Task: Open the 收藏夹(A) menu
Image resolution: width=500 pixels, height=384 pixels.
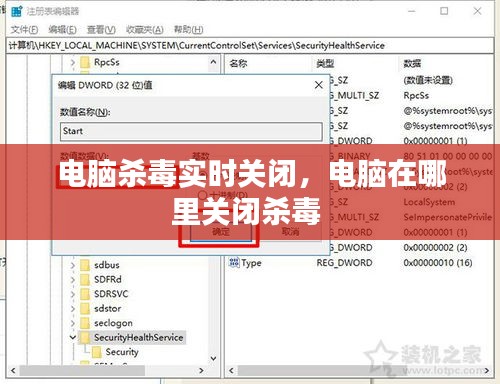Action: point(145,30)
